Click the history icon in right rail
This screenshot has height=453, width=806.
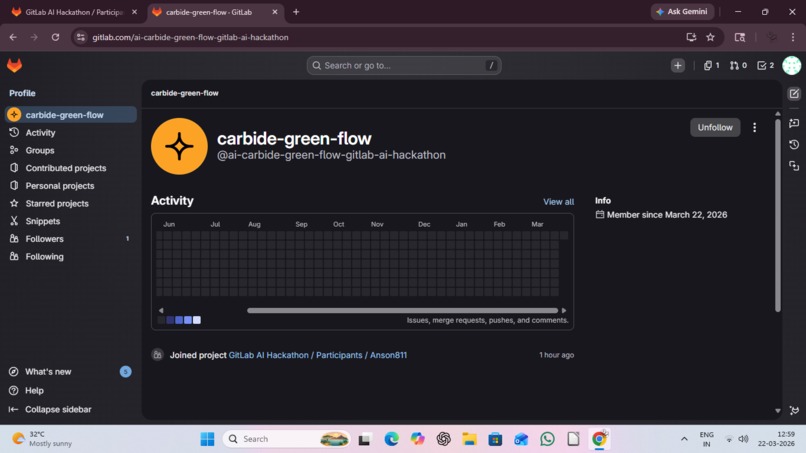(794, 144)
